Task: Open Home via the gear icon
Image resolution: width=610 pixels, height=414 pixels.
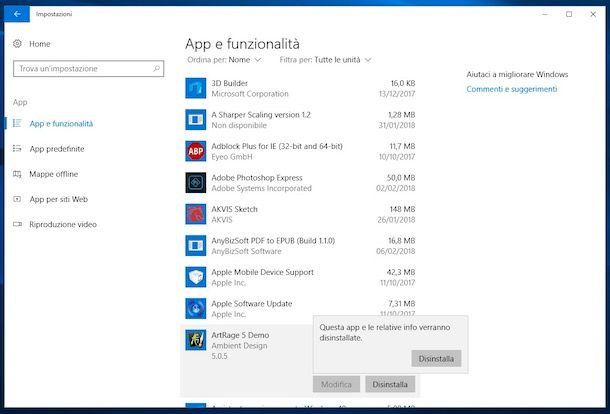Action: tap(17, 44)
